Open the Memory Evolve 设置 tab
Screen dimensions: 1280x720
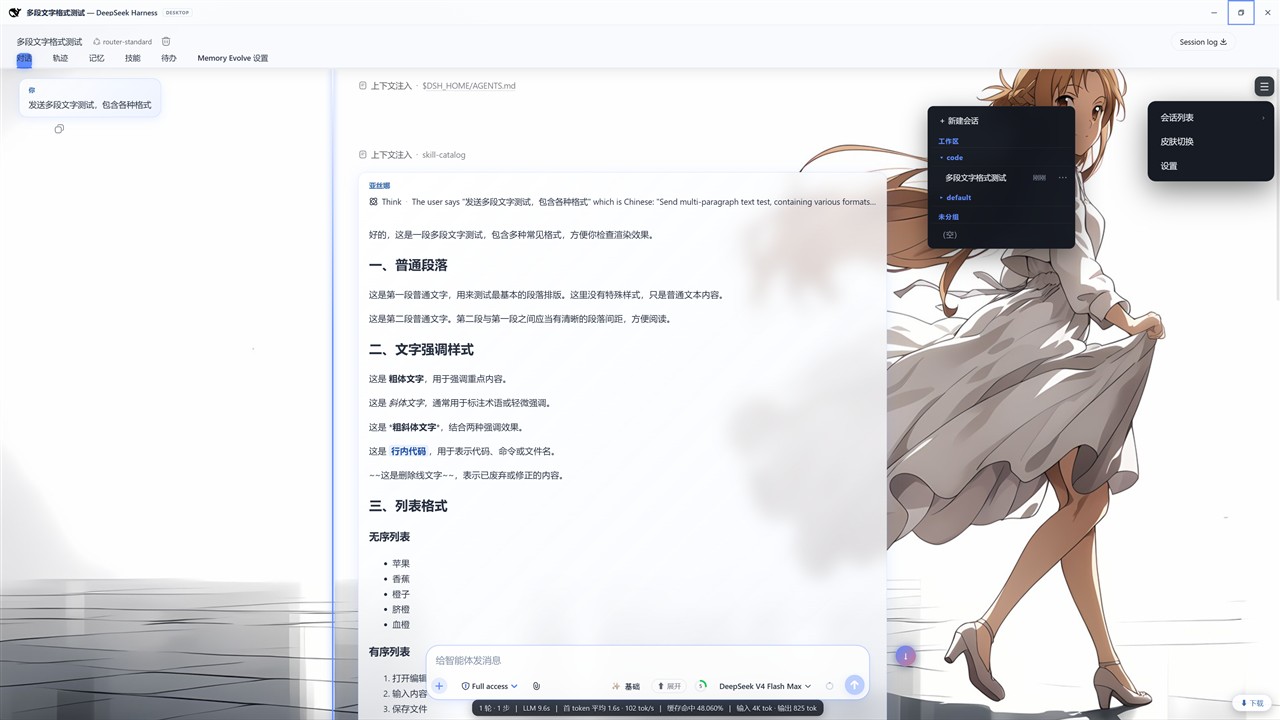(x=233, y=59)
